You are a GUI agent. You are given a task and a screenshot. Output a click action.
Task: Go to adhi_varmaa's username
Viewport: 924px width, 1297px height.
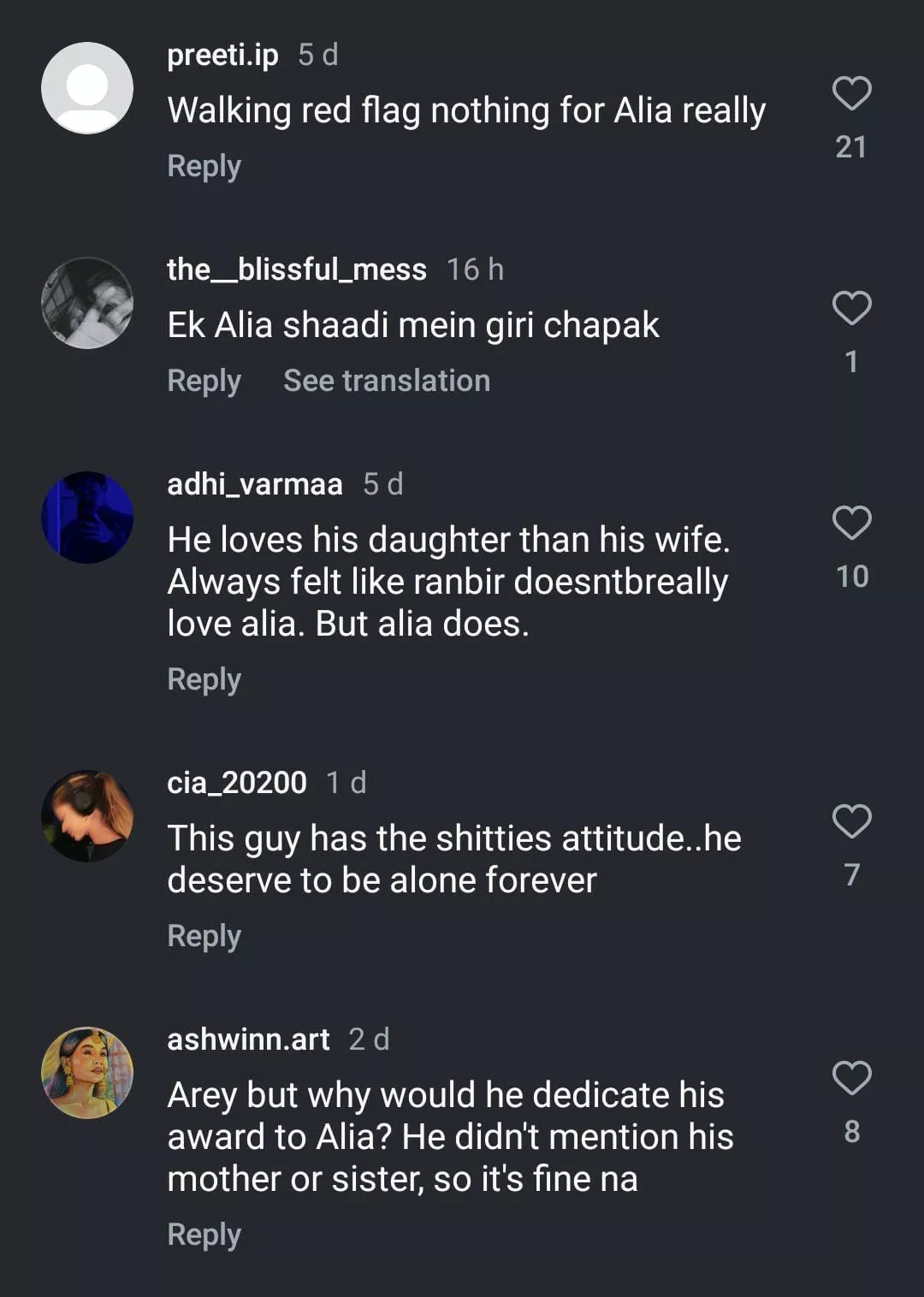click(x=254, y=484)
